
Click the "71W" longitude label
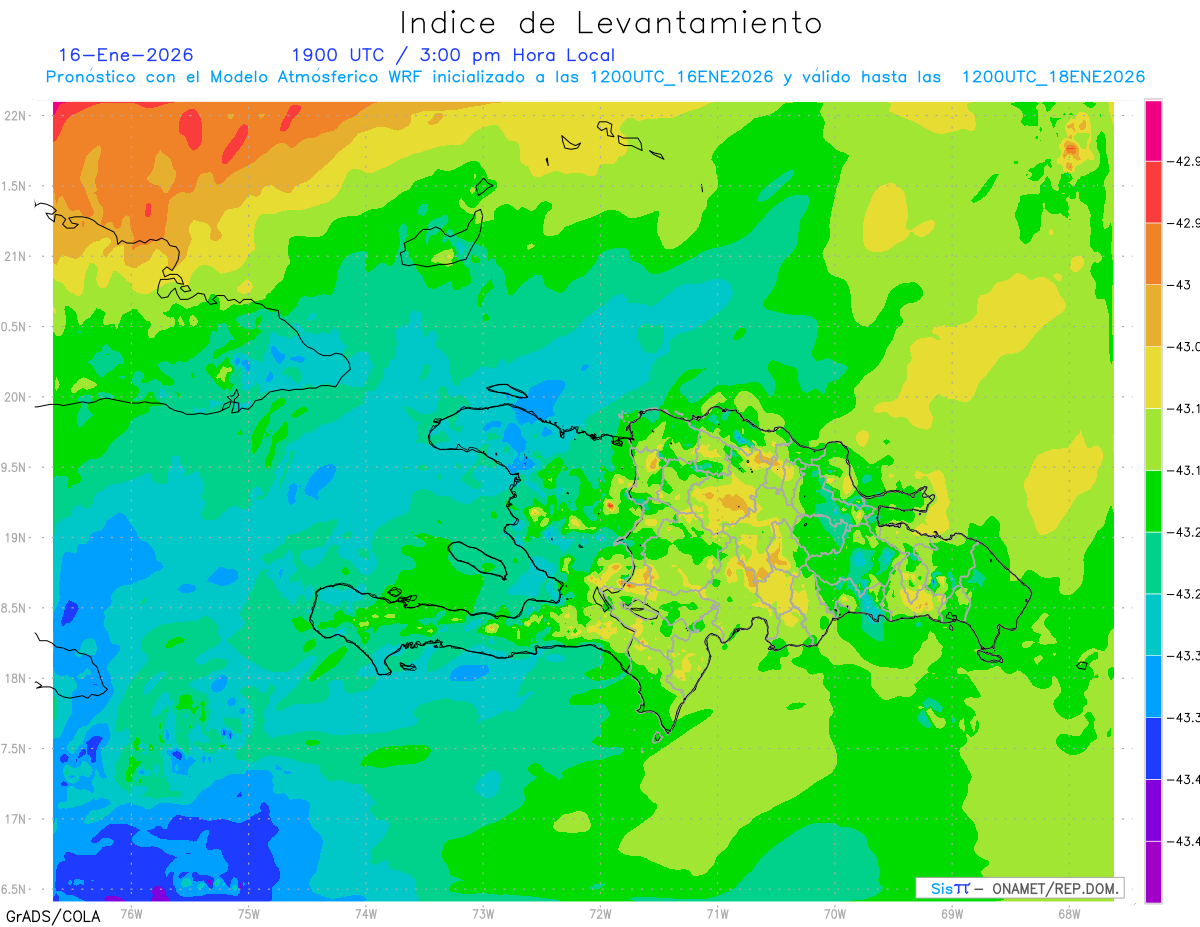tap(717, 913)
